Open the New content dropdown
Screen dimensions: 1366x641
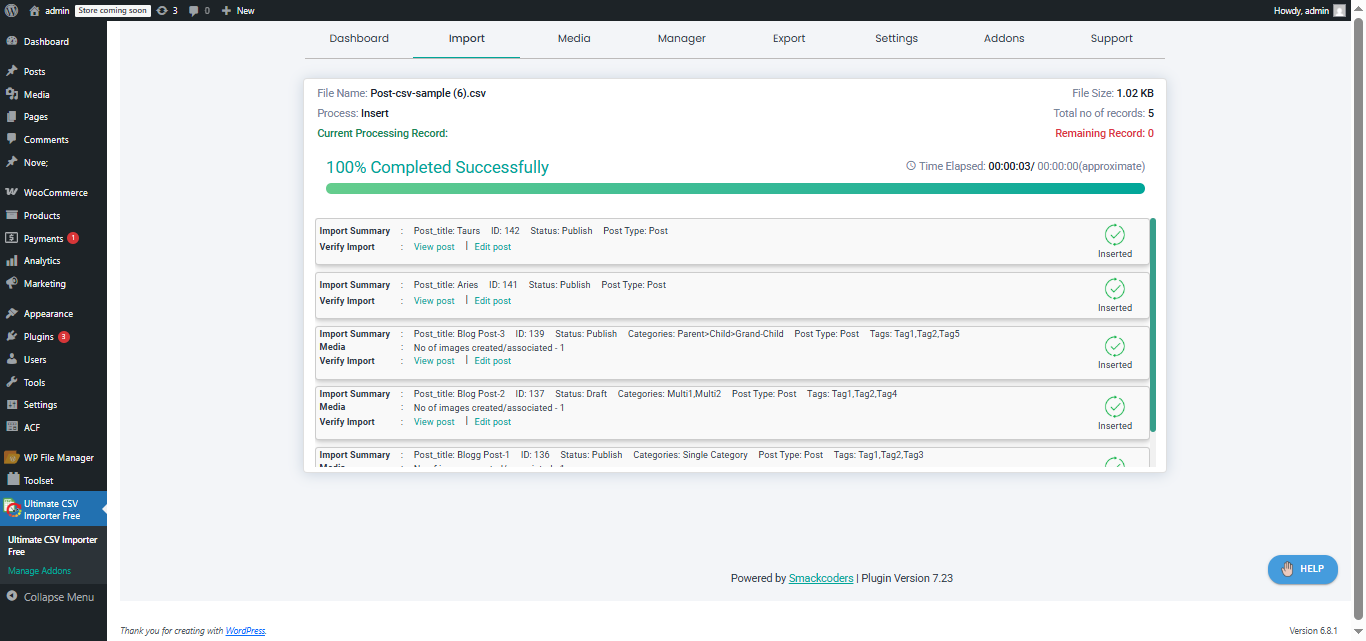tap(238, 10)
